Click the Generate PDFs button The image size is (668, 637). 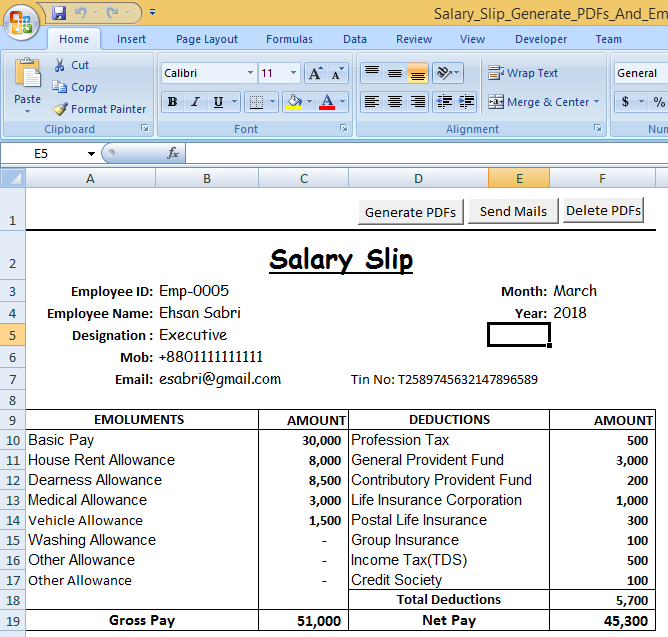point(410,212)
